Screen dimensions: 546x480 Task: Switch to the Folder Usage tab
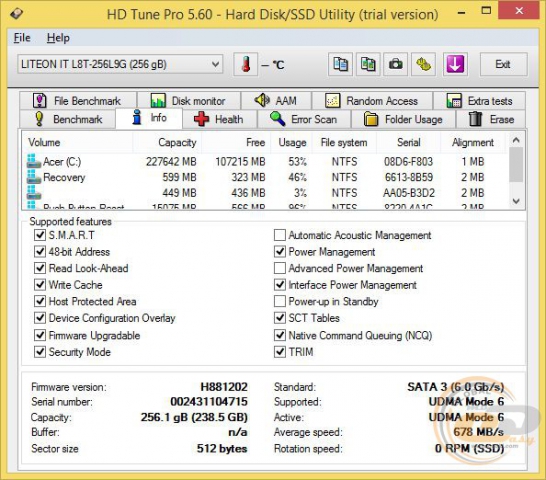click(x=403, y=119)
